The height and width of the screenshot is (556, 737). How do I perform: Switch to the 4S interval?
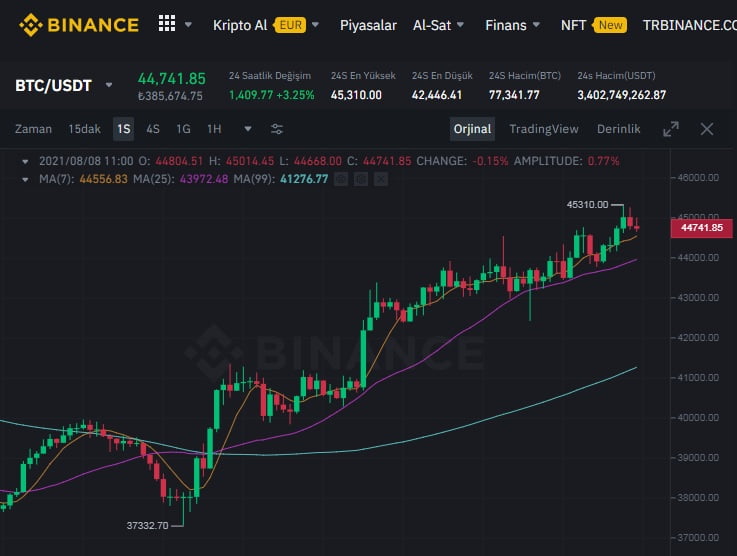click(x=153, y=129)
